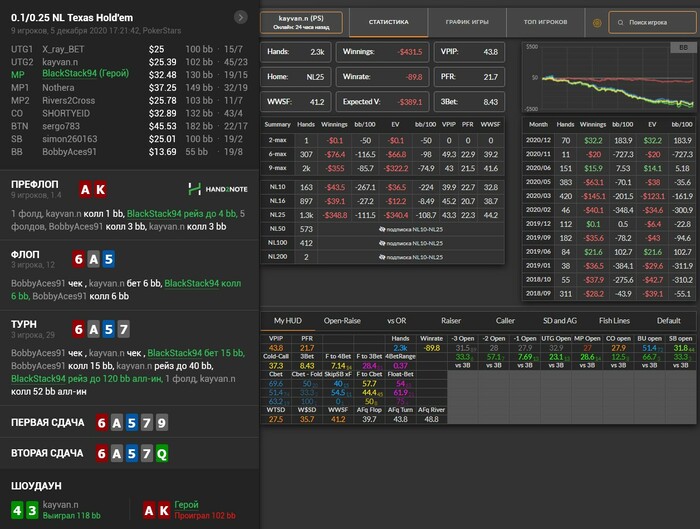This screenshot has height=529, width=700.
Task: Click the 9 card in first runout
Action: (x=162, y=423)
